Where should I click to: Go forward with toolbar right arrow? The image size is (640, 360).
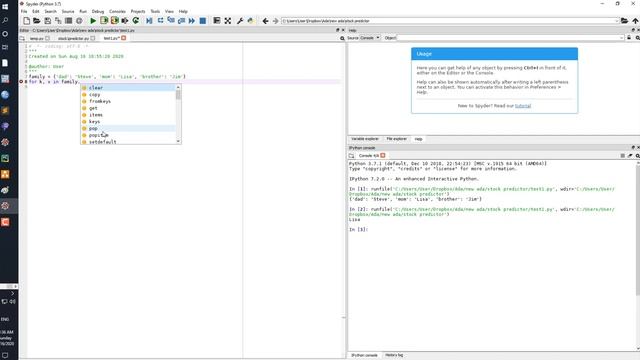(276, 21)
